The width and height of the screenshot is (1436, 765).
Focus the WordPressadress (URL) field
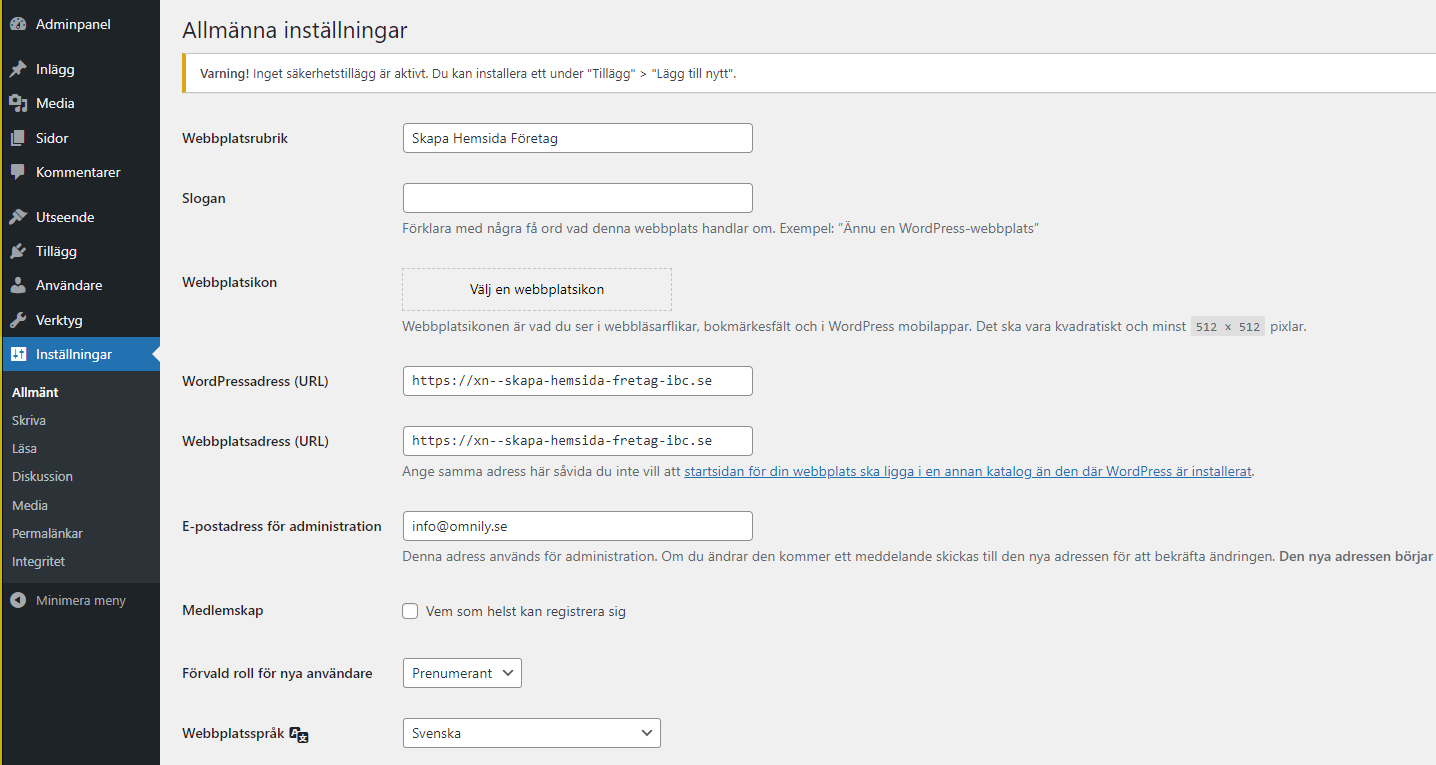coord(578,381)
